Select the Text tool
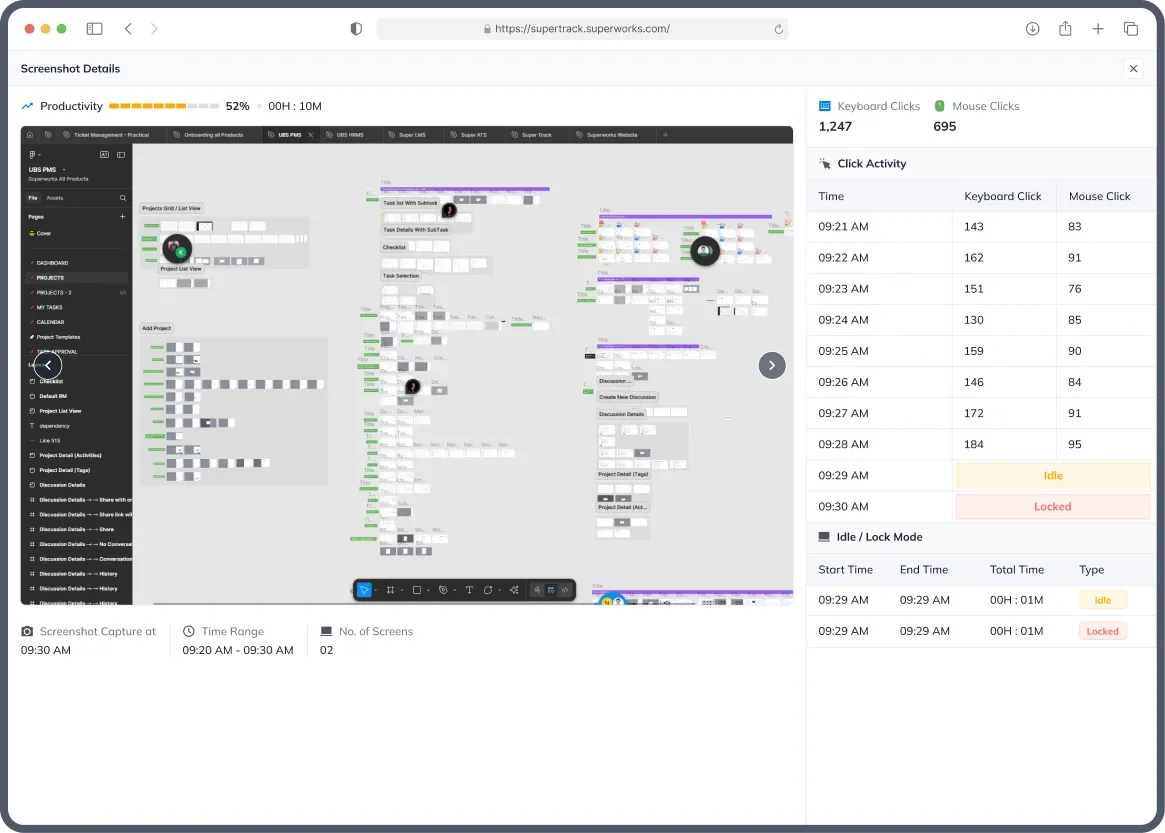 point(470,590)
